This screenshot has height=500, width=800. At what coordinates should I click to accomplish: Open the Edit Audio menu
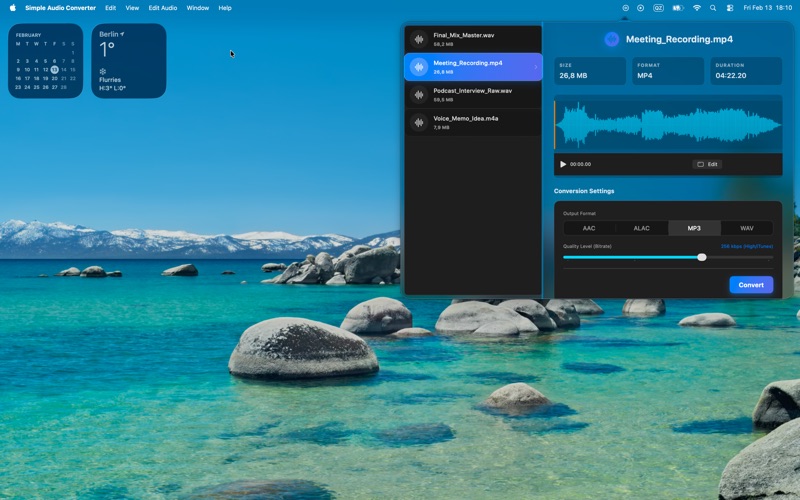point(163,8)
